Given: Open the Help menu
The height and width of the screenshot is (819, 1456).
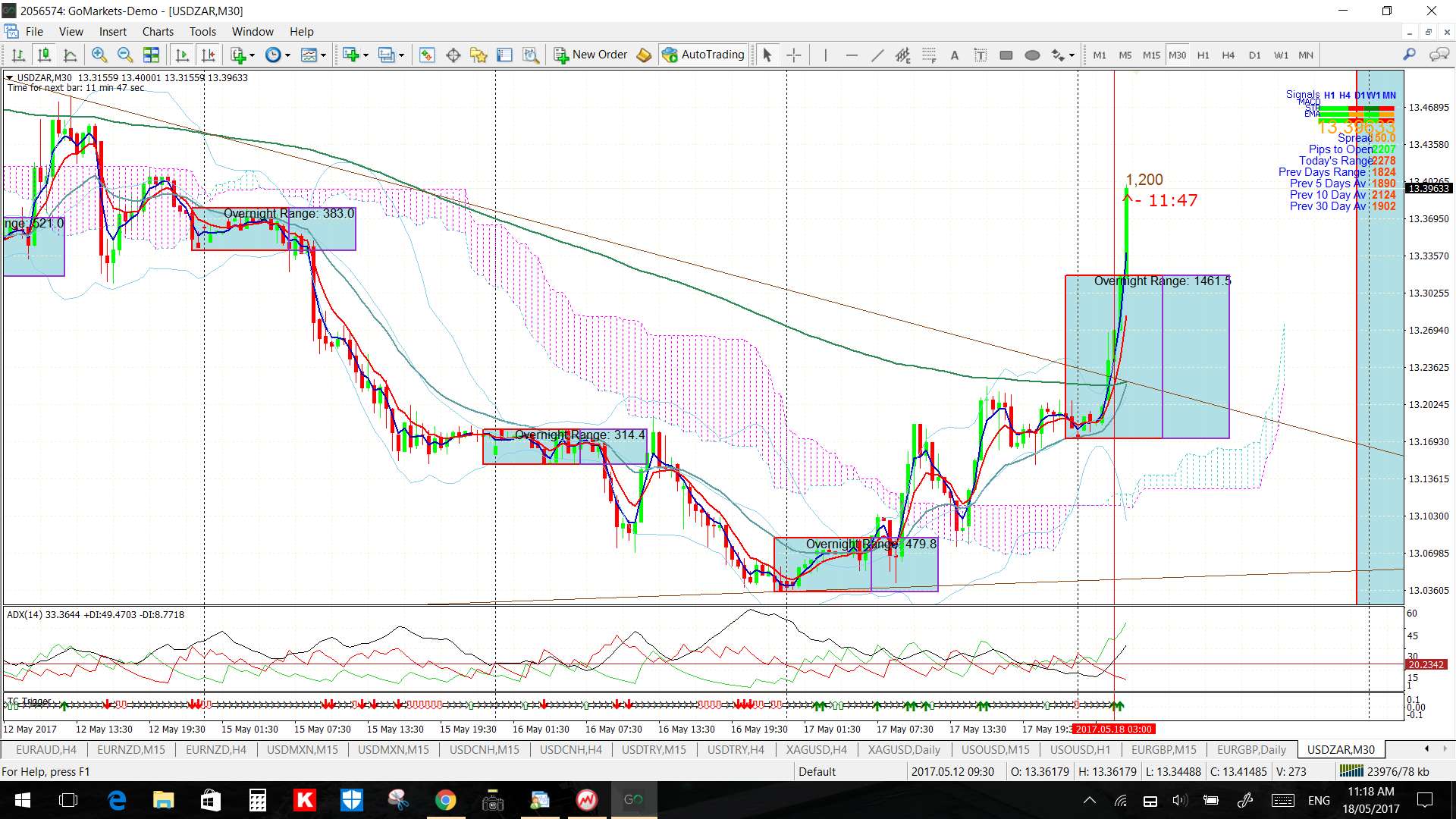Looking at the screenshot, I should pos(301,32).
